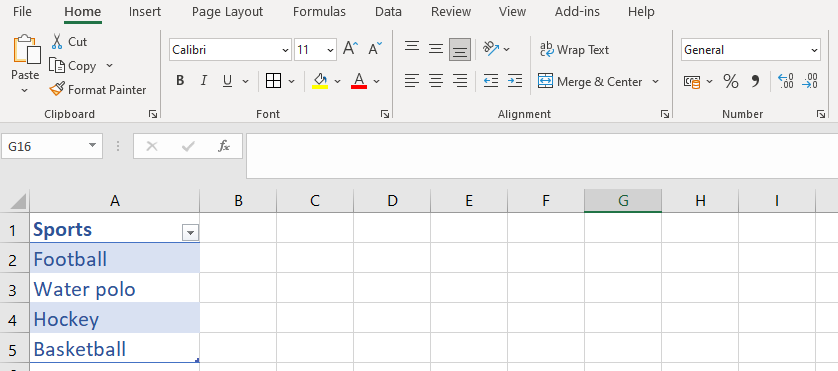Screen dimensions: 838x371
Task: Center text horizontally
Action: point(436,81)
